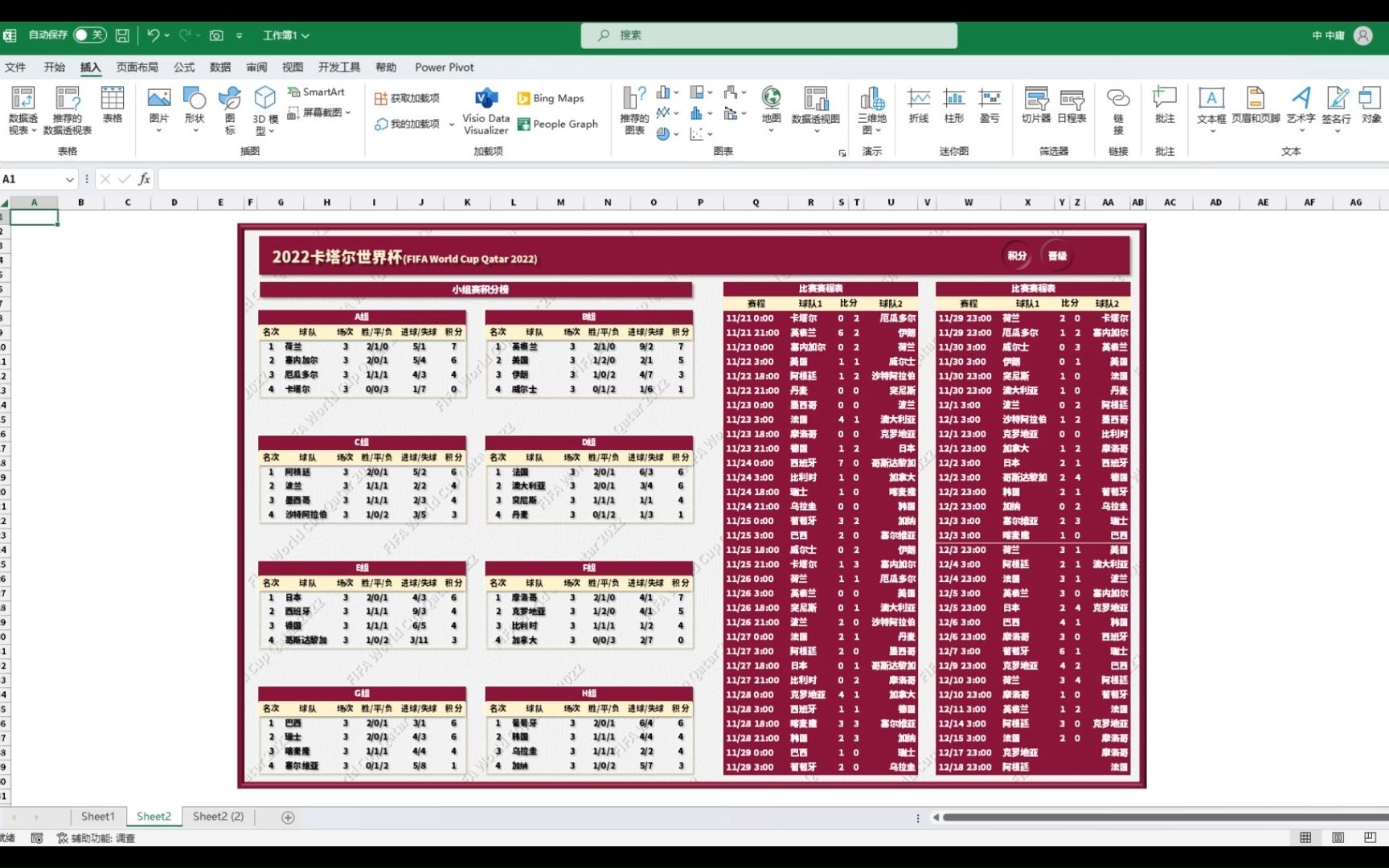The image size is (1389, 868).
Task: Open the Charts group dialog launcher
Action: point(842,153)
